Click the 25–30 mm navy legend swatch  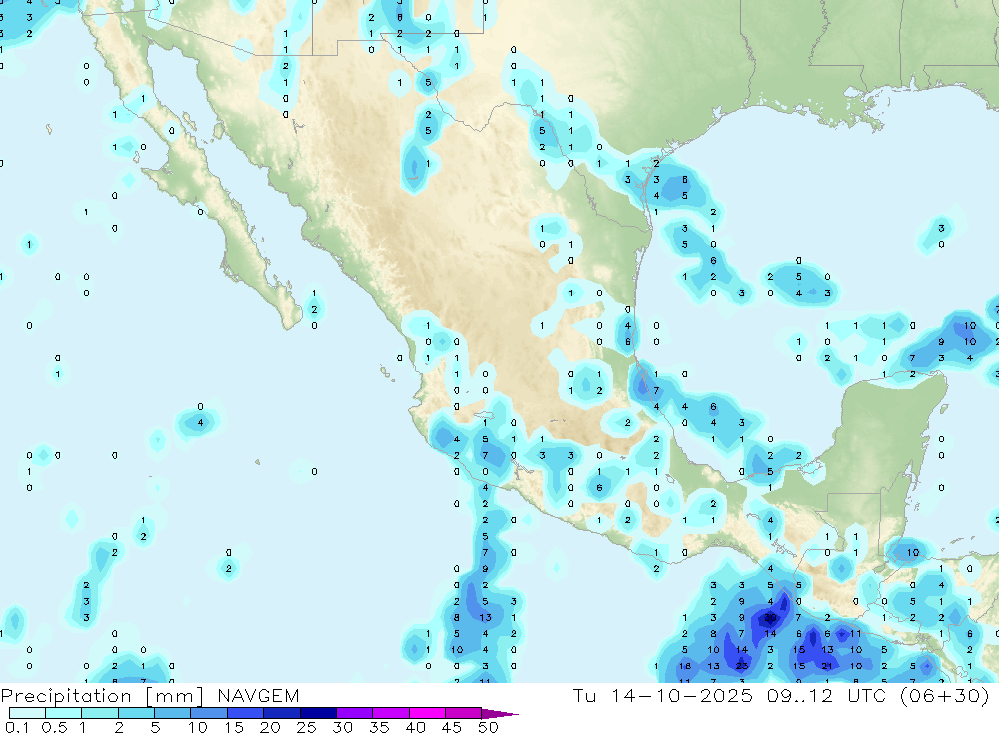click(x=318, y=713)
